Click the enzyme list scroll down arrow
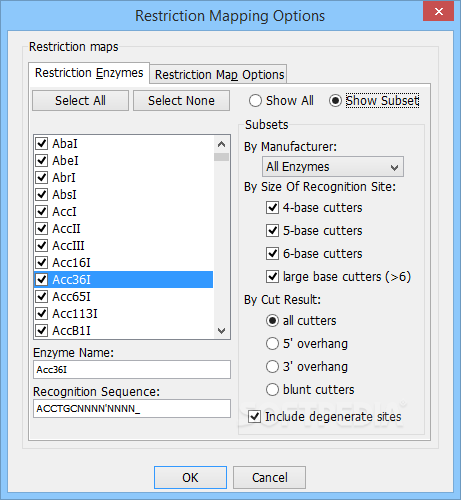Image resolution: width=461 pixels, height=500 pixels. click(x=221, y=331)
